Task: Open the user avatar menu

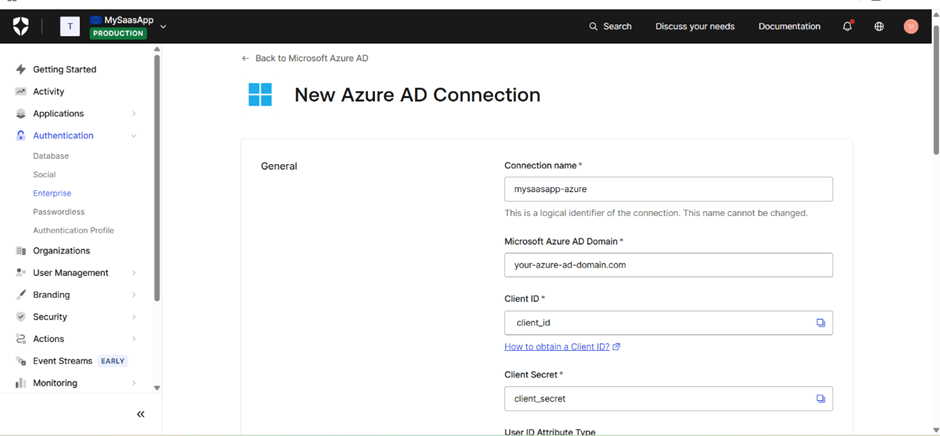Action: pyautogui.click(x=910, y=27)
